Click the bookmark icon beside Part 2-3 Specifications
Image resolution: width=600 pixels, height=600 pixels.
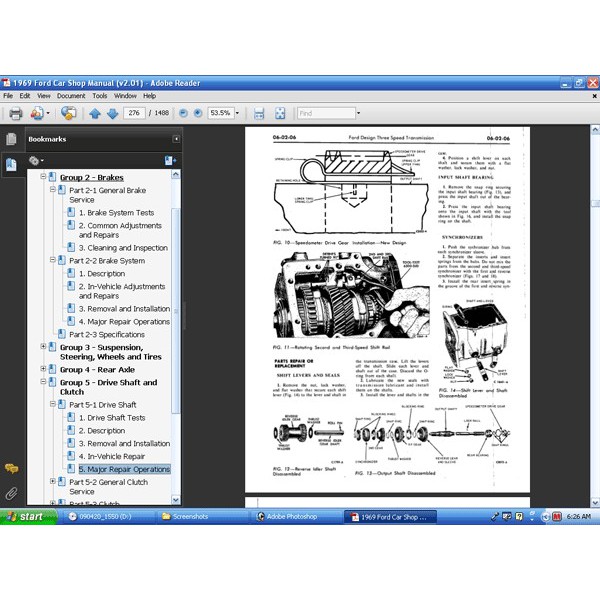click(62, 334)
